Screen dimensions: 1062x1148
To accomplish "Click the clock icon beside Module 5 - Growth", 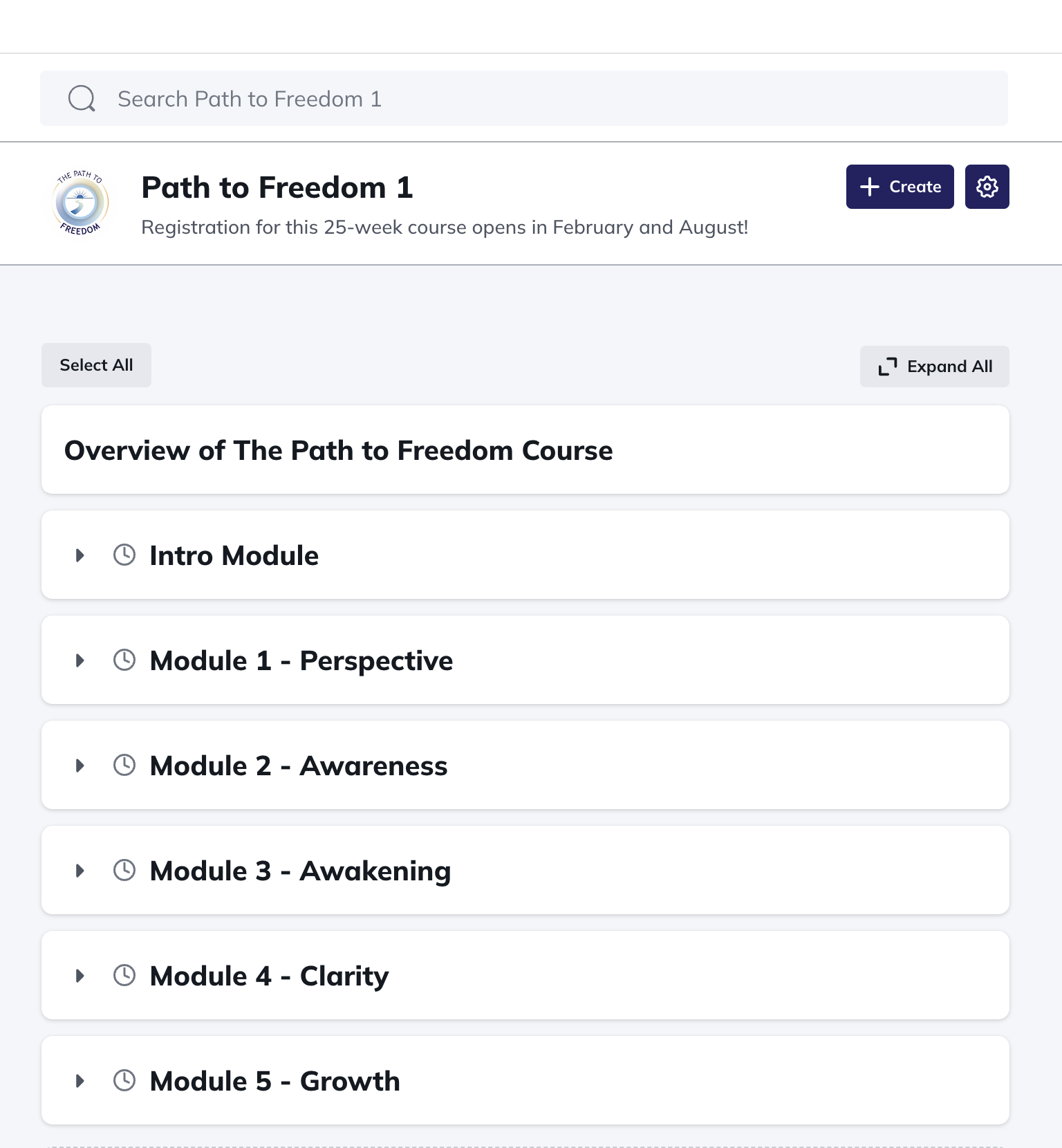I will [124, 1080].
